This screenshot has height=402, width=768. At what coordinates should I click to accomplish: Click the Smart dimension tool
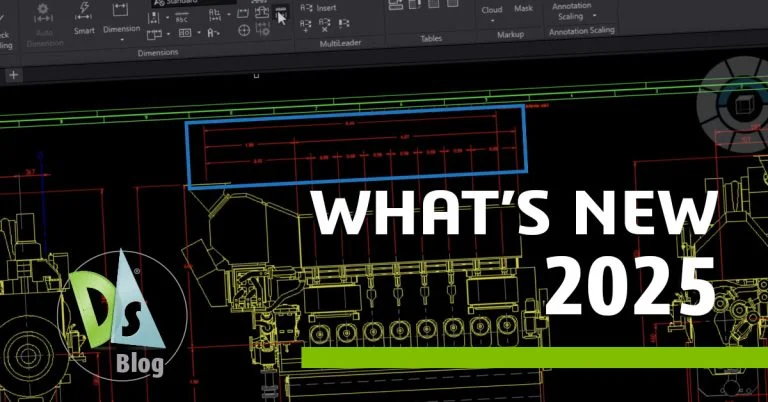(x=84, y=21)
